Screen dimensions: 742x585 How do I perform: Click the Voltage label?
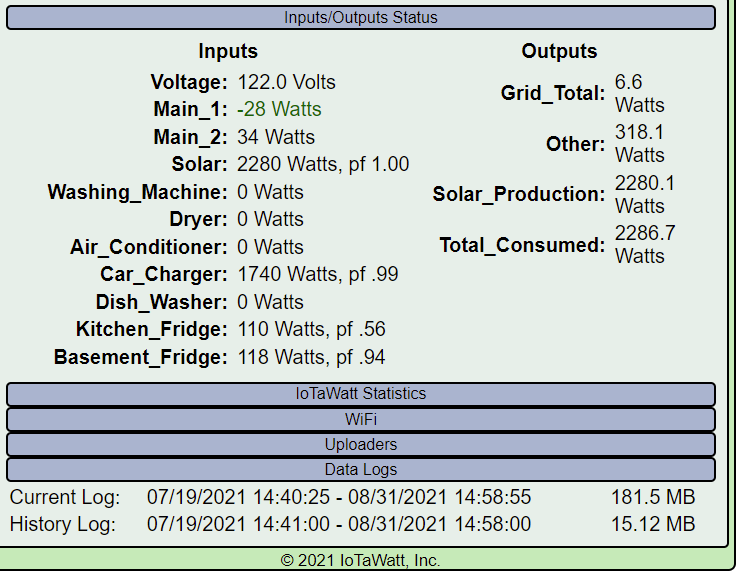coord(189,82)
